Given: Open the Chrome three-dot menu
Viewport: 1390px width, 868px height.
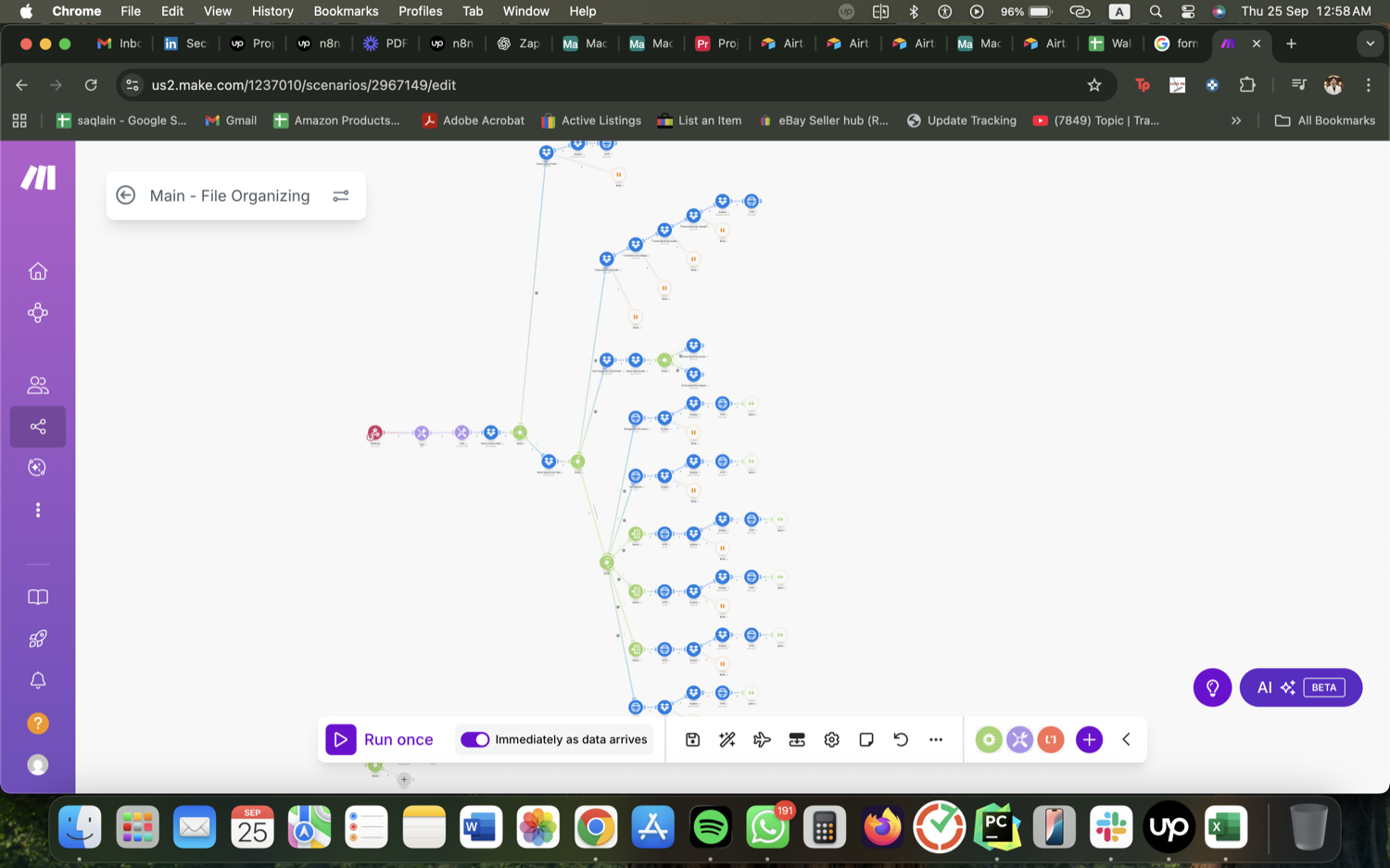Looking at the screenshot, I should click(1369, 85).
